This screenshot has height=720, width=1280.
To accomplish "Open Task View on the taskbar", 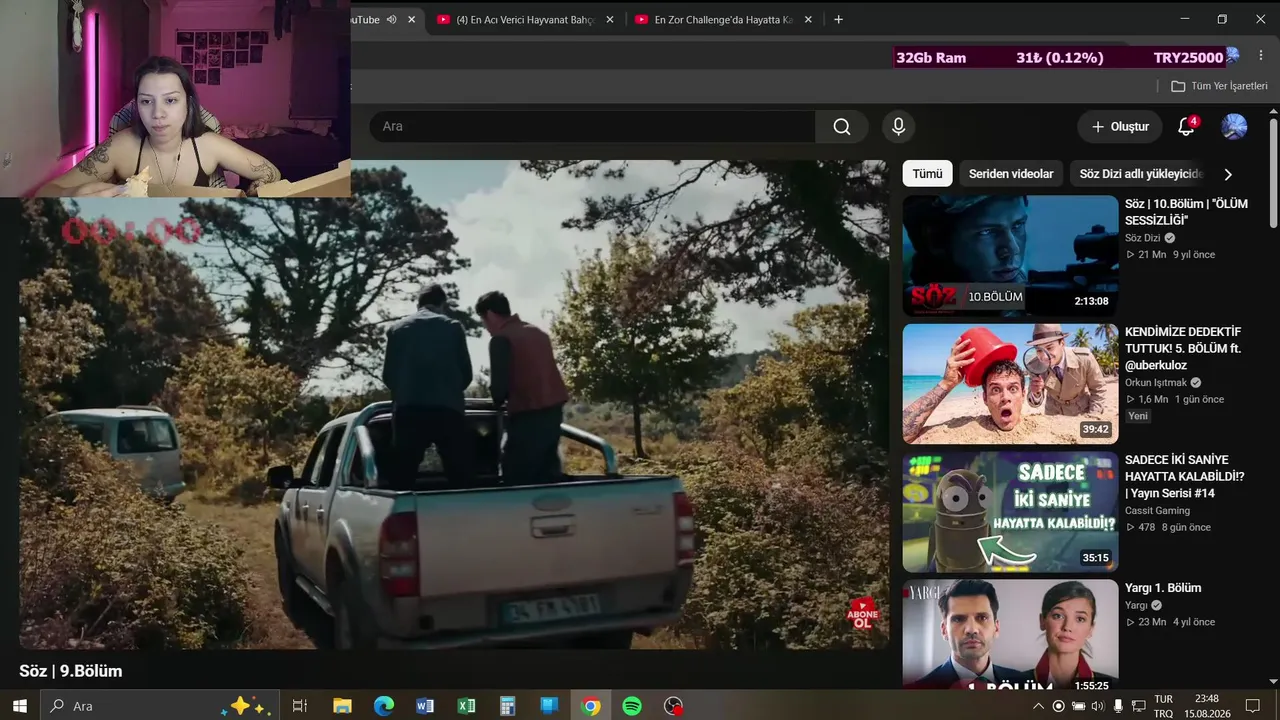I will (x=299, y=706).
